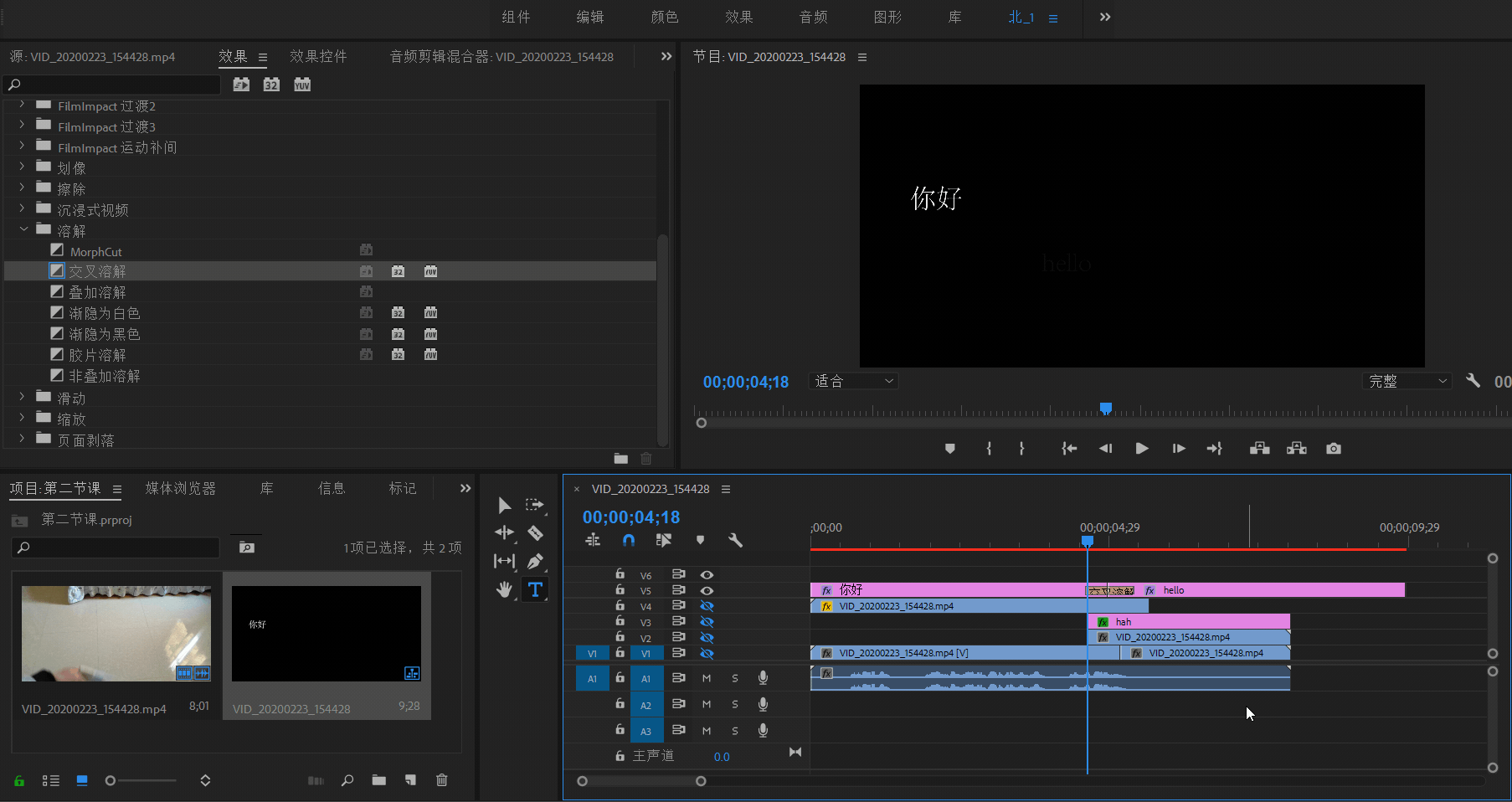Open timeline display settings wrench

pyautogui.click(x=735, y=540)
